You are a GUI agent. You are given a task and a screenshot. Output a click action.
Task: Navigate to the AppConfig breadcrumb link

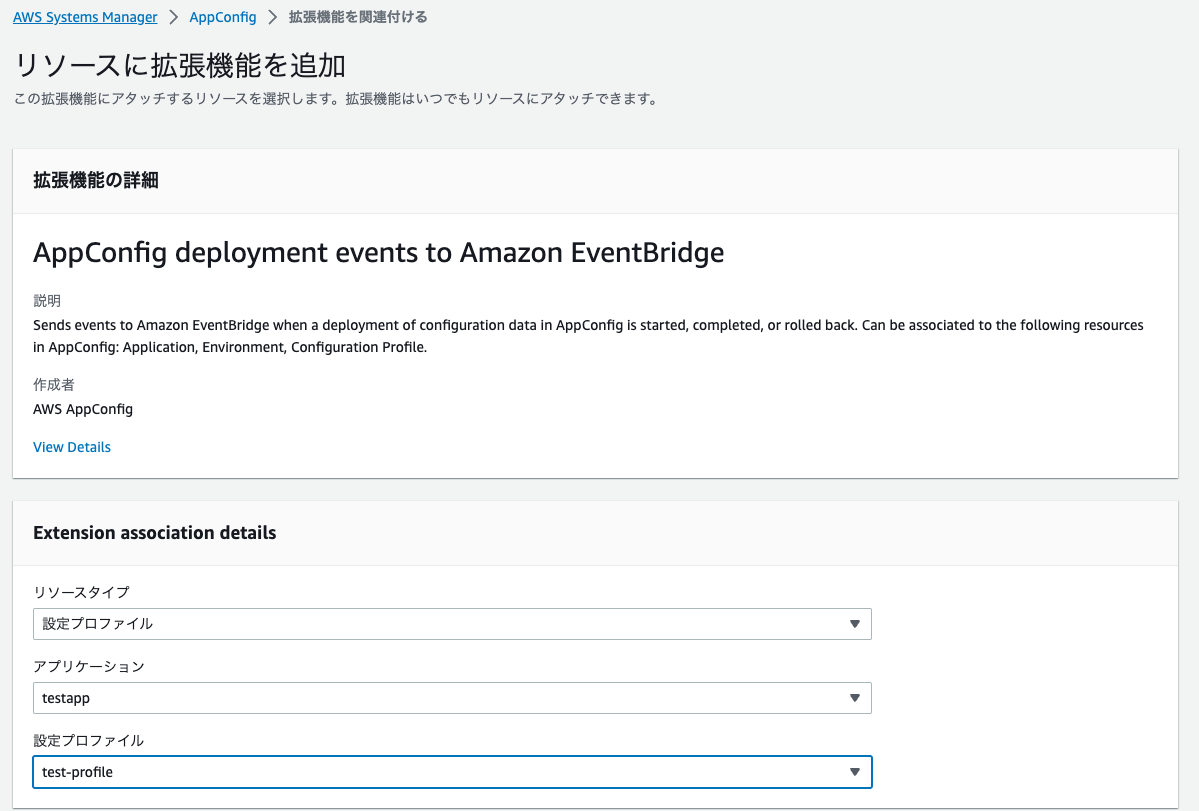223,18
